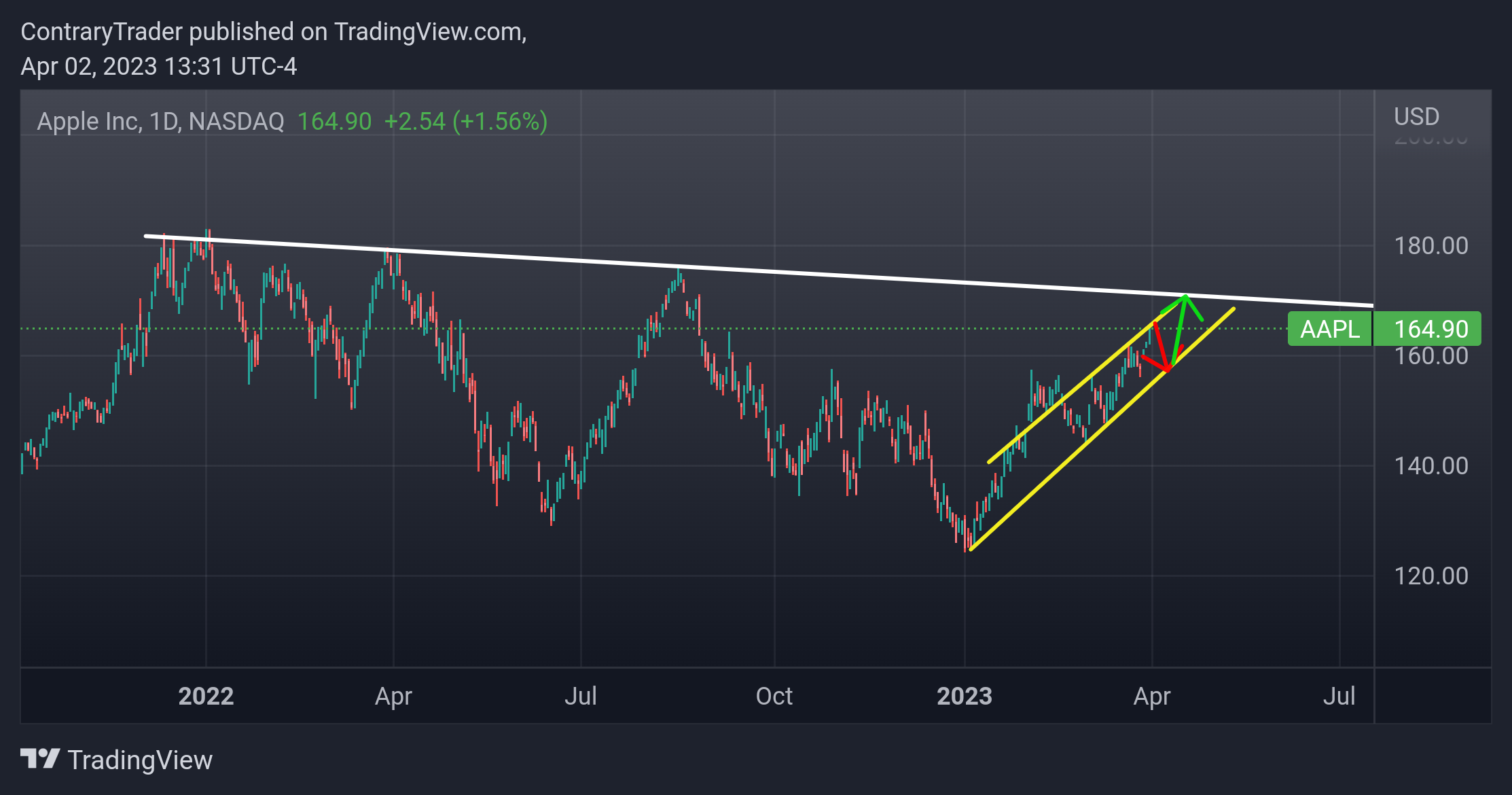Select the 180.00 price axis label
The width and height of the screenshot is (1512, 795).
pyautogui.click(x=1430, y=245)
